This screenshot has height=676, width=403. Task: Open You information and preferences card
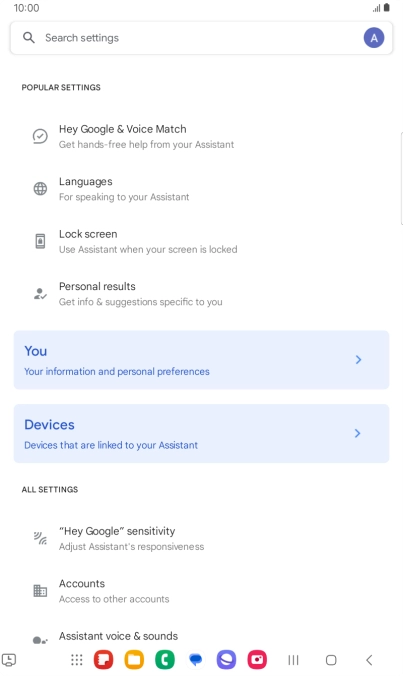[201, 360]
